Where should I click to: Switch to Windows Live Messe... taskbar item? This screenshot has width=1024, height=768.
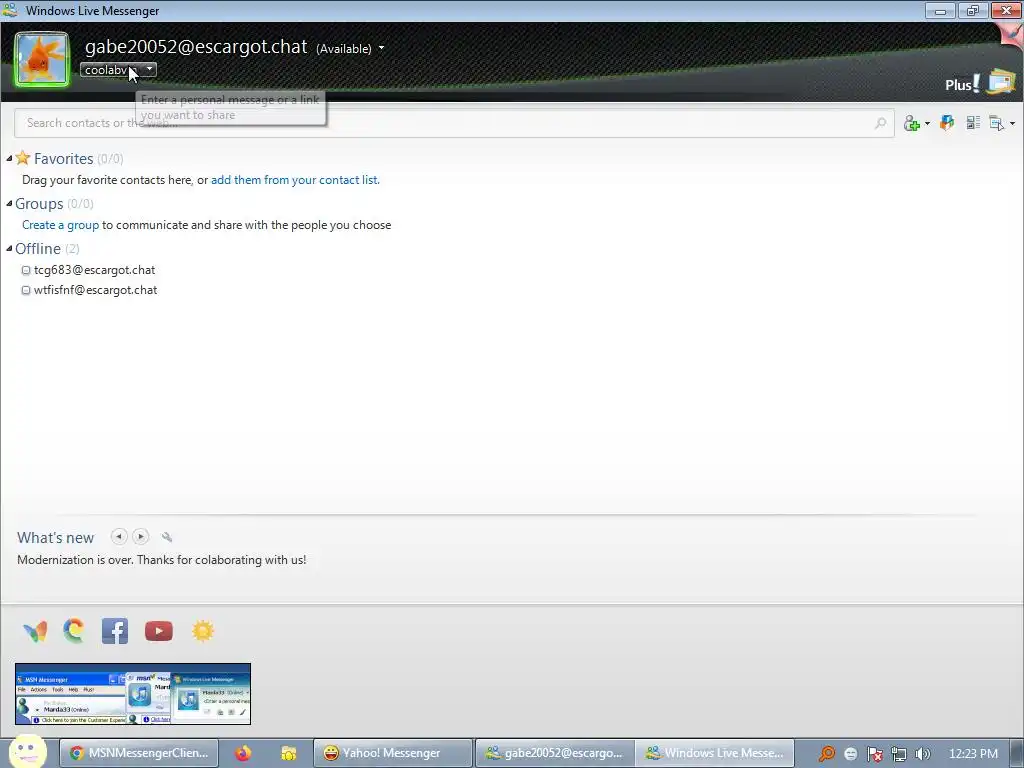[714, 753]
